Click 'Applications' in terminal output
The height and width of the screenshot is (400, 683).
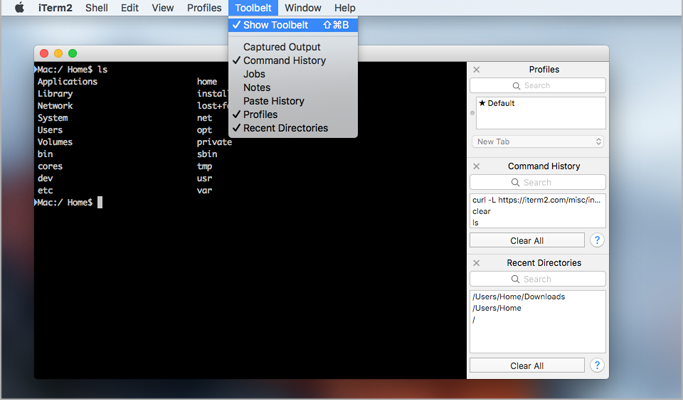68,81
